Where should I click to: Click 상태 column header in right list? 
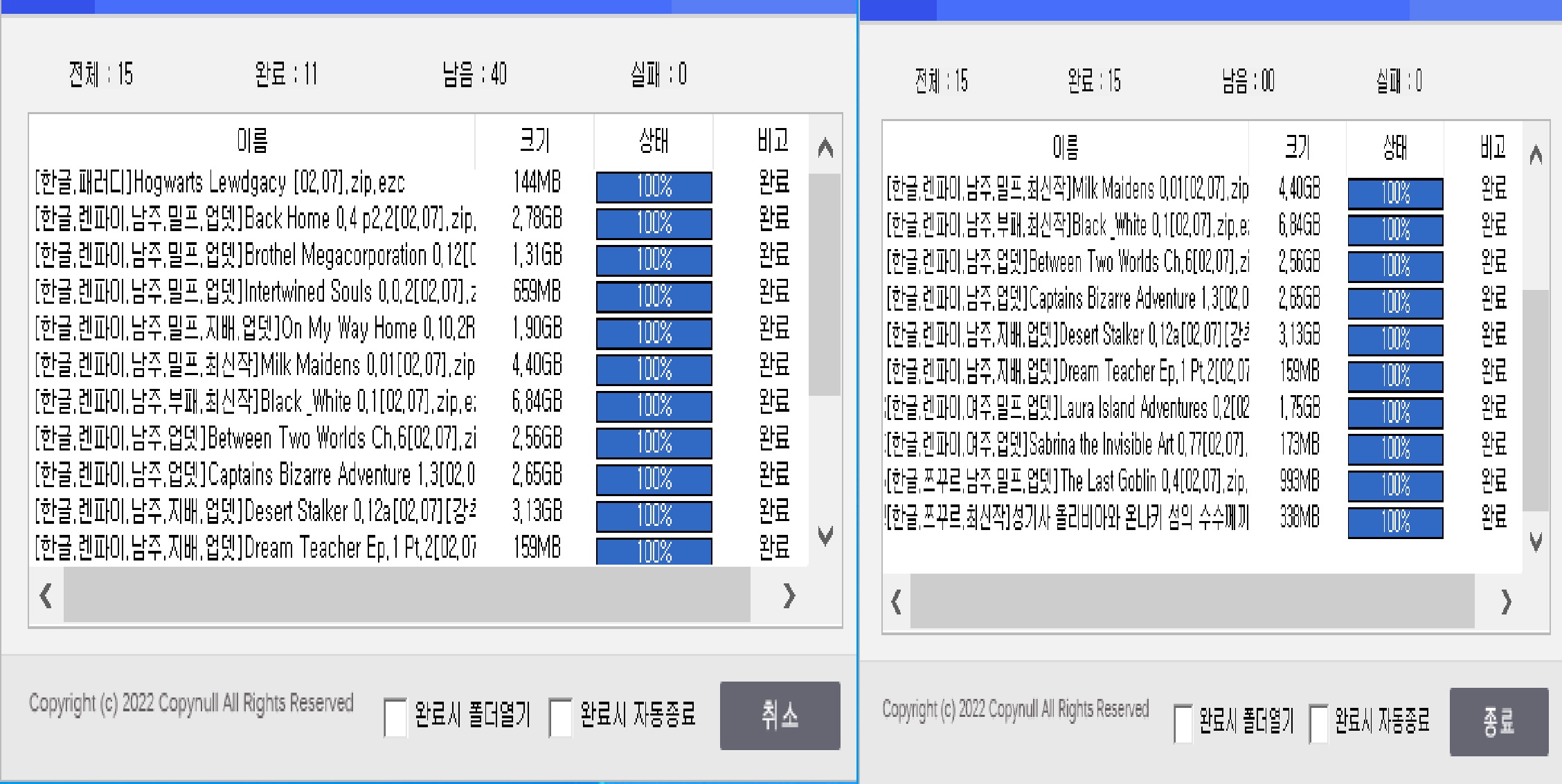pyautogui.click(x=1394, y=147)
